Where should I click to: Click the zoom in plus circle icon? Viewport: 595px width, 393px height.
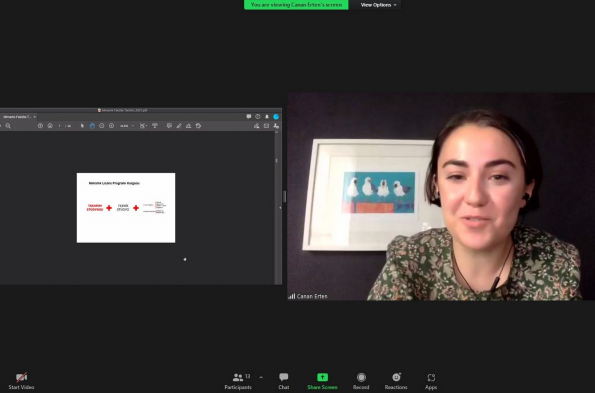click(x=112, y=126)
